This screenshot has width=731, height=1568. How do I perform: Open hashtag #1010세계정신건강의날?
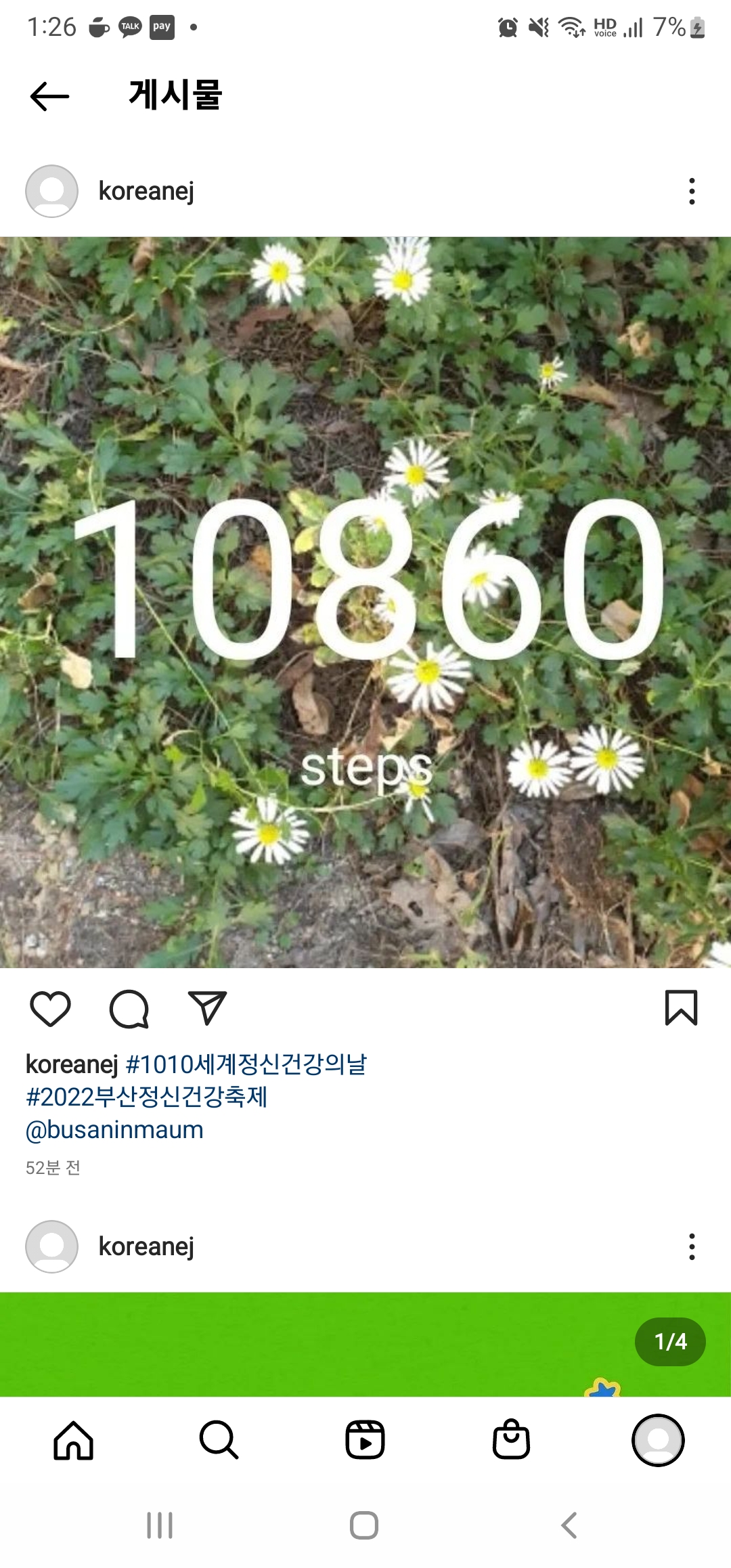click(246, 1064)
